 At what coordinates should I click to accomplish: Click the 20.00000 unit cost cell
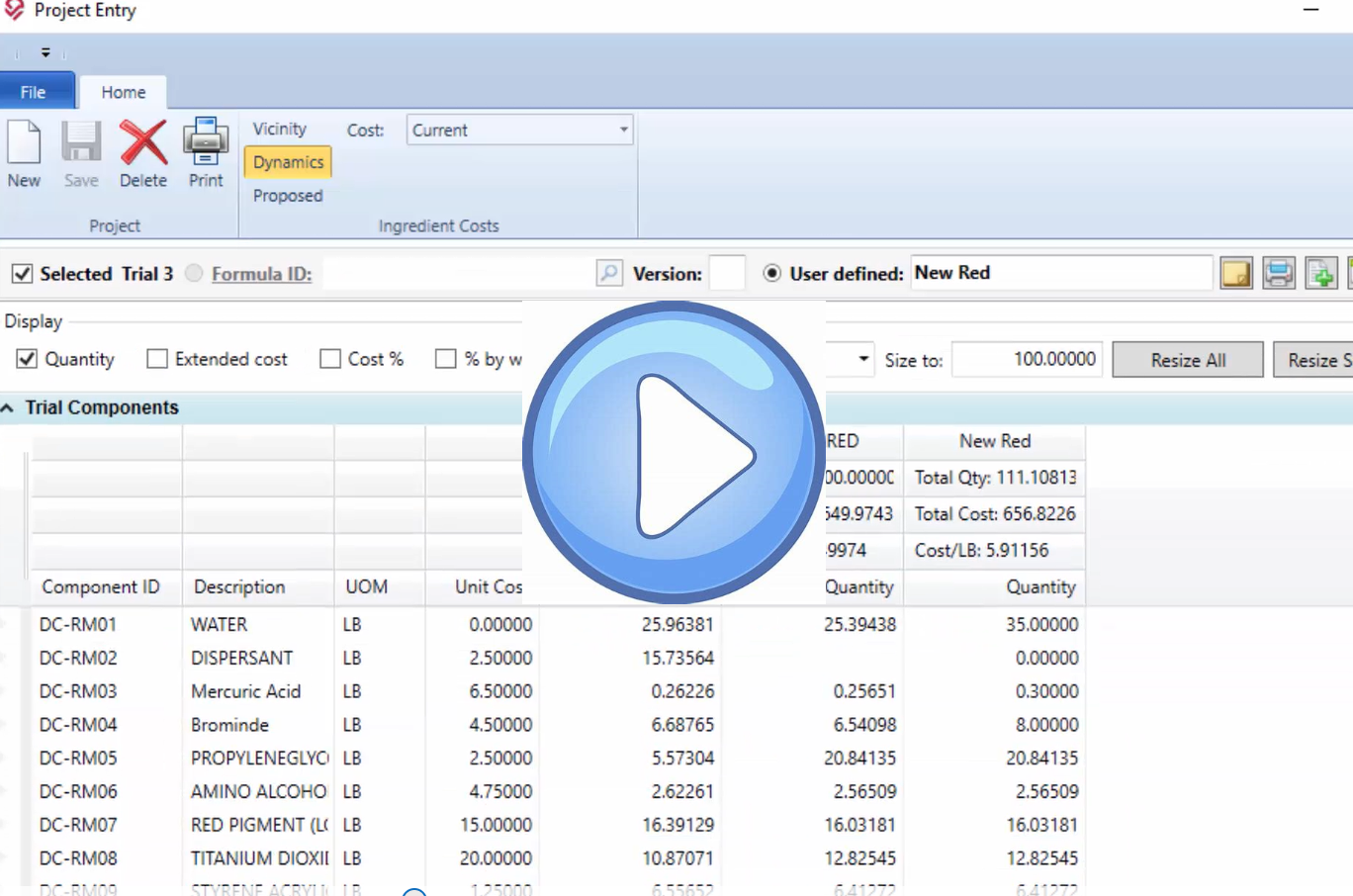482,858
